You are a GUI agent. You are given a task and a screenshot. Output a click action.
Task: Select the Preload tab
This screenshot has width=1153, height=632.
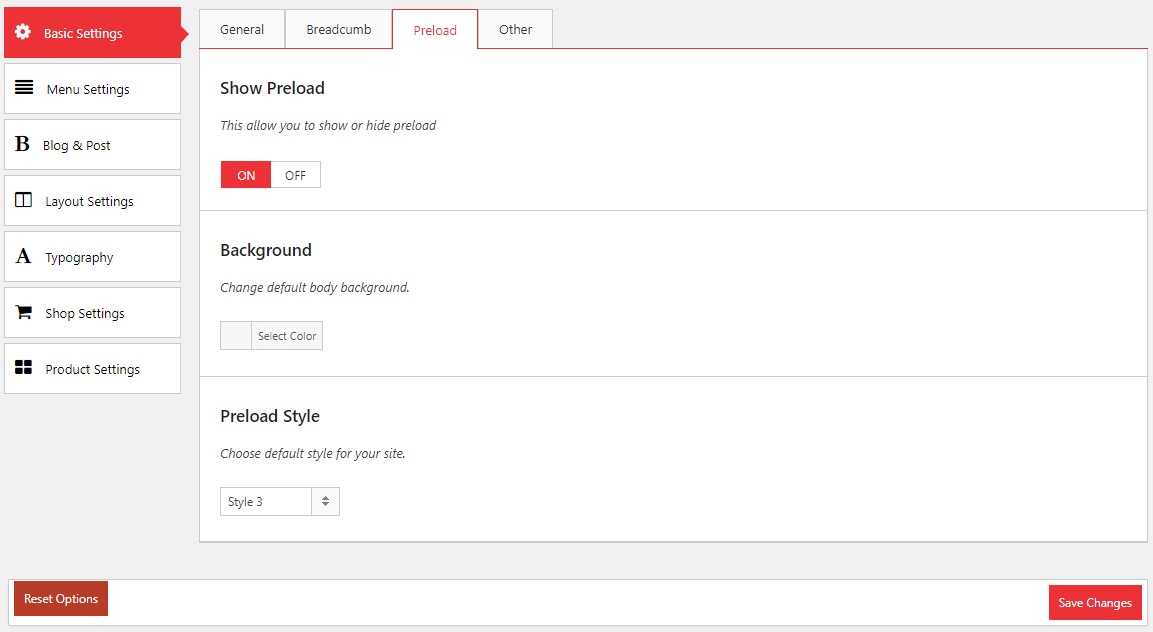click(x=435, y=30)
